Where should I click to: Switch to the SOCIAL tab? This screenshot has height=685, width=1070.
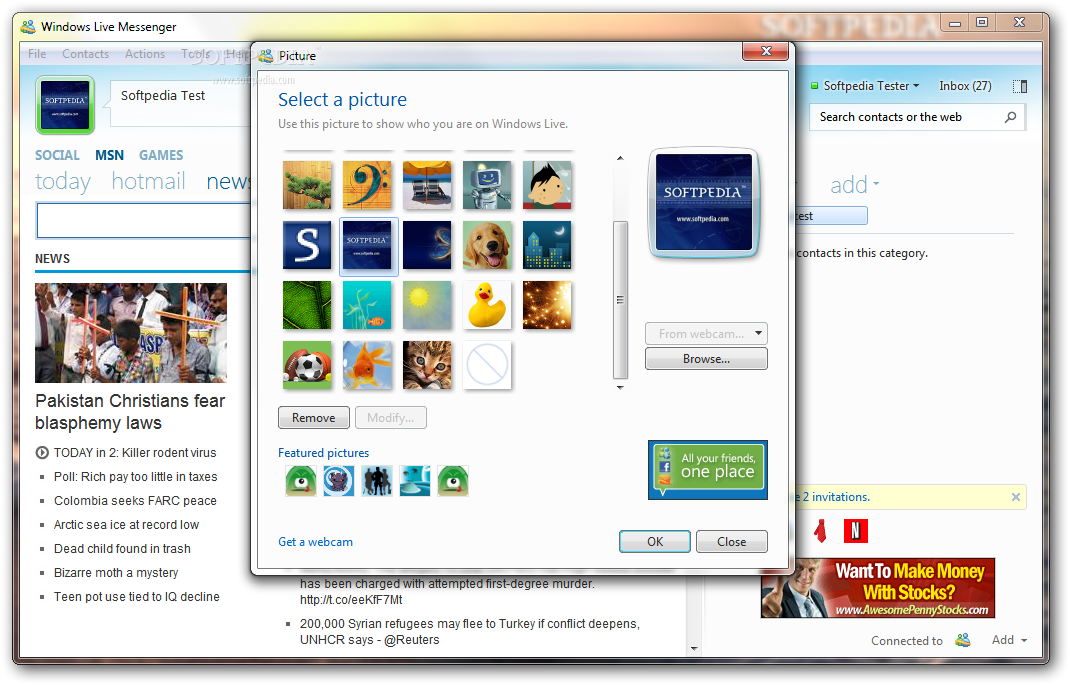[57, 155]
